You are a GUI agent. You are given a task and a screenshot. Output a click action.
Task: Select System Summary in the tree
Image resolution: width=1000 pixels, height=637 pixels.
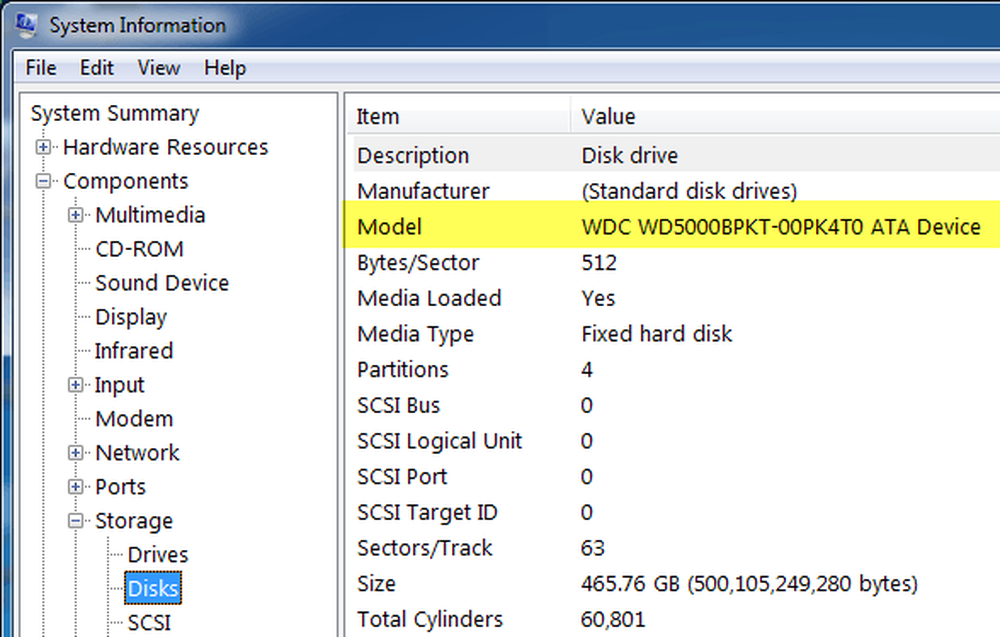tap(115, 113)
